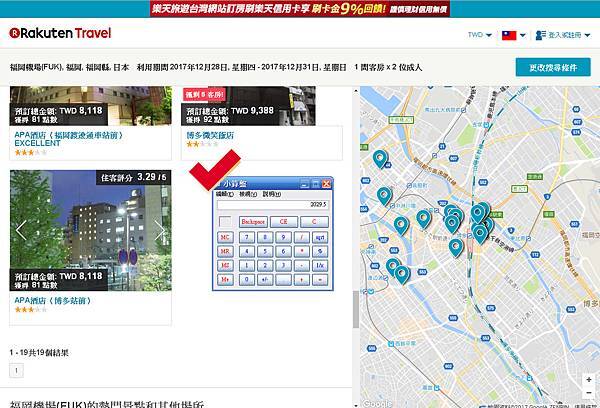The width and height of the screenshot is (600, 408).
Task: Click the calculator display showing 2029.5
Action: 272,205
